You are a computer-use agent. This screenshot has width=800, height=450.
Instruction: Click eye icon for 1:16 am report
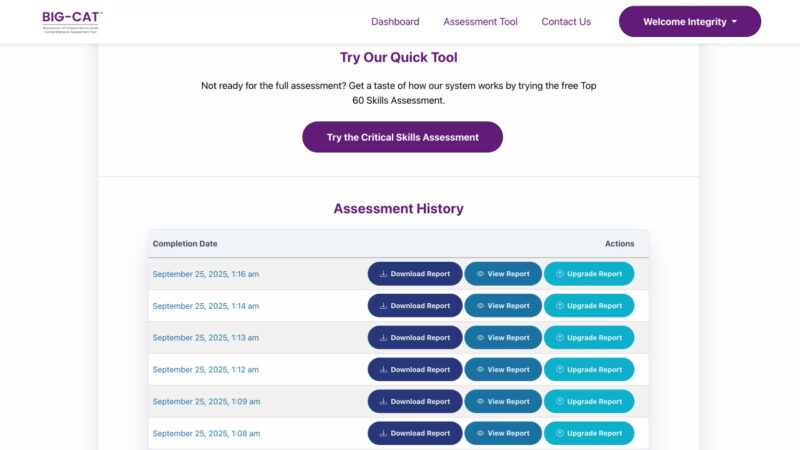tap(480, 274)
